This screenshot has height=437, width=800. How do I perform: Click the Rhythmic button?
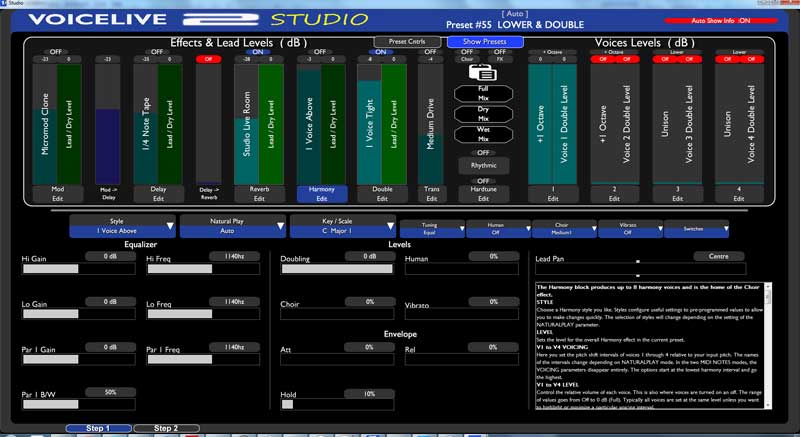tap(483, 166)
